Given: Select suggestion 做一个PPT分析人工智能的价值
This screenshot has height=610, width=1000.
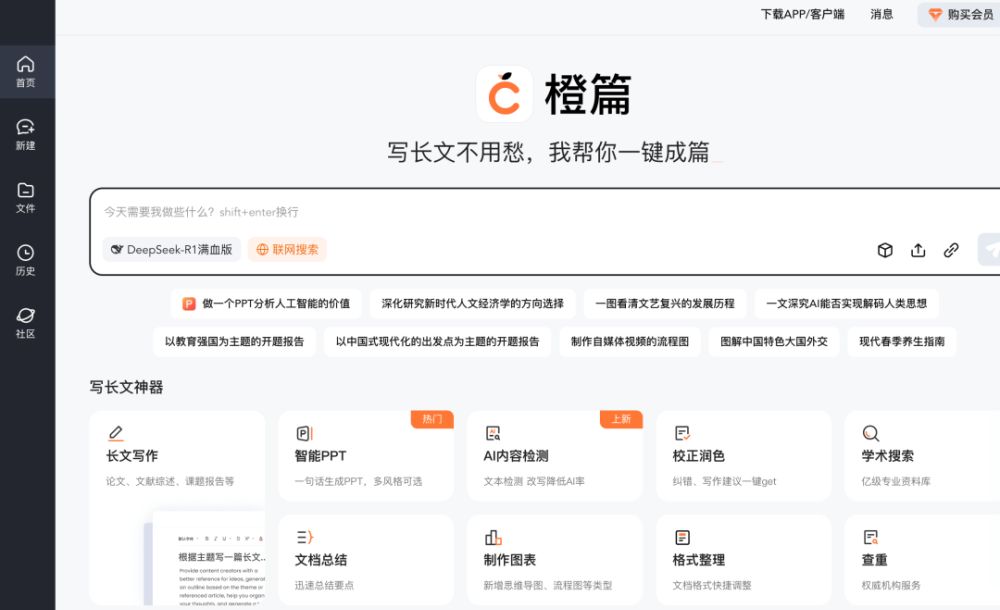Looking at the screenshot, I should pyautogui.click(x=266, y=304).
